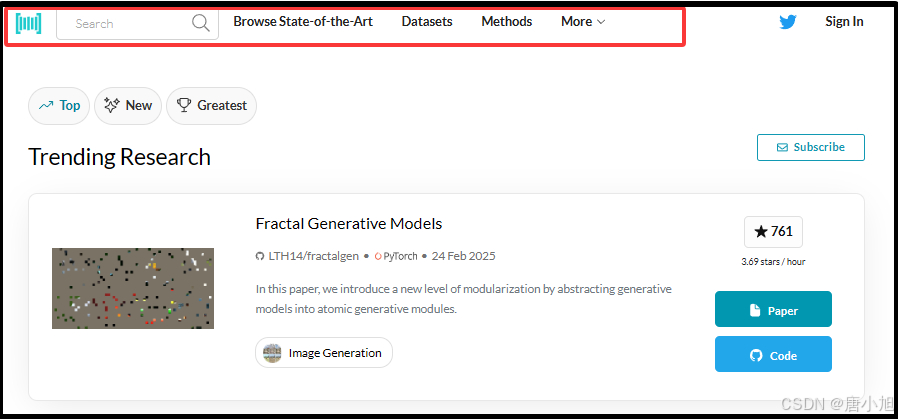
Task: Click the blue Paper button
Action: pos(773,310)
